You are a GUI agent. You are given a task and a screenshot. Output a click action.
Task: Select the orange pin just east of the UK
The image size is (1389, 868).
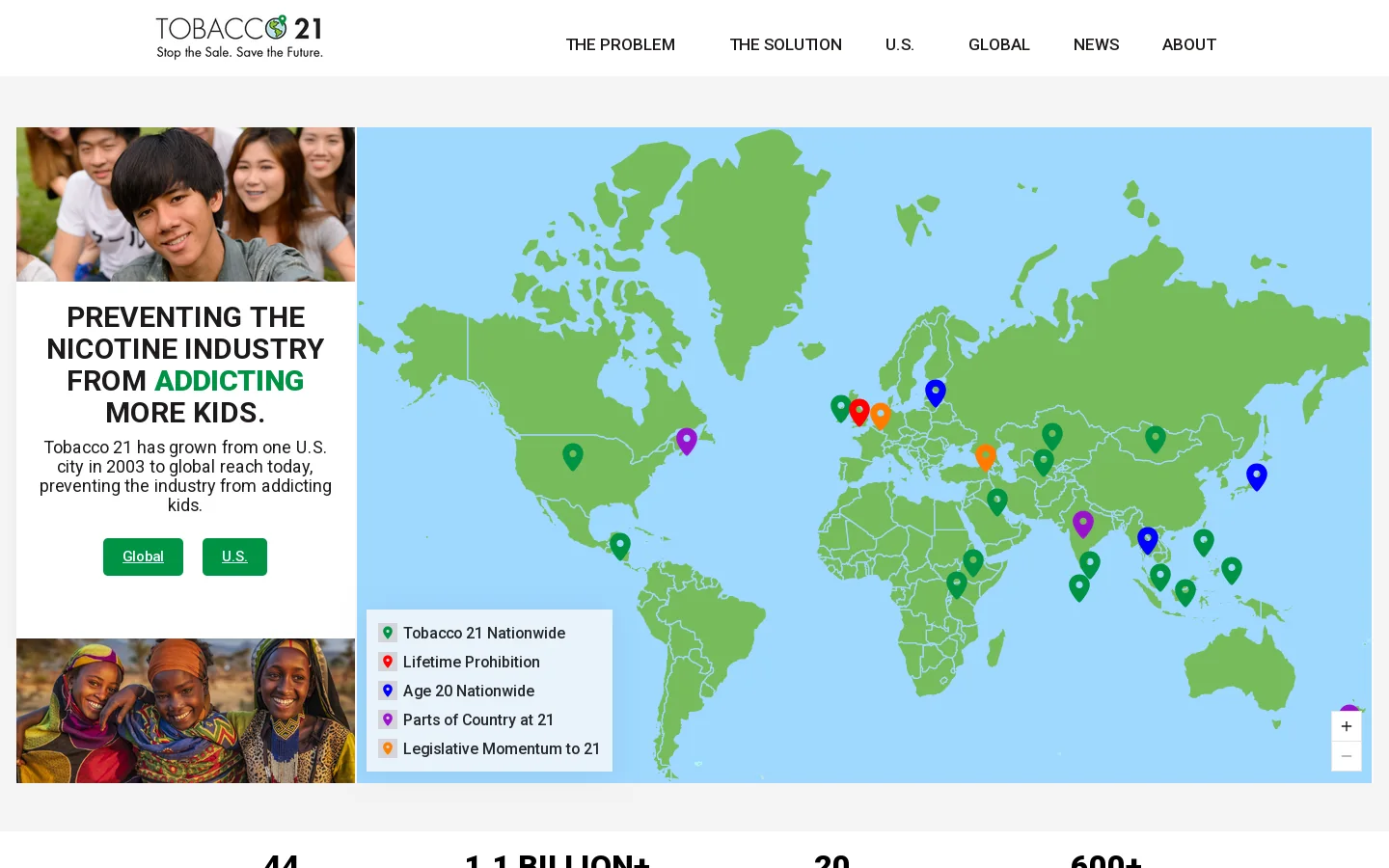click(x=881, y=416)
